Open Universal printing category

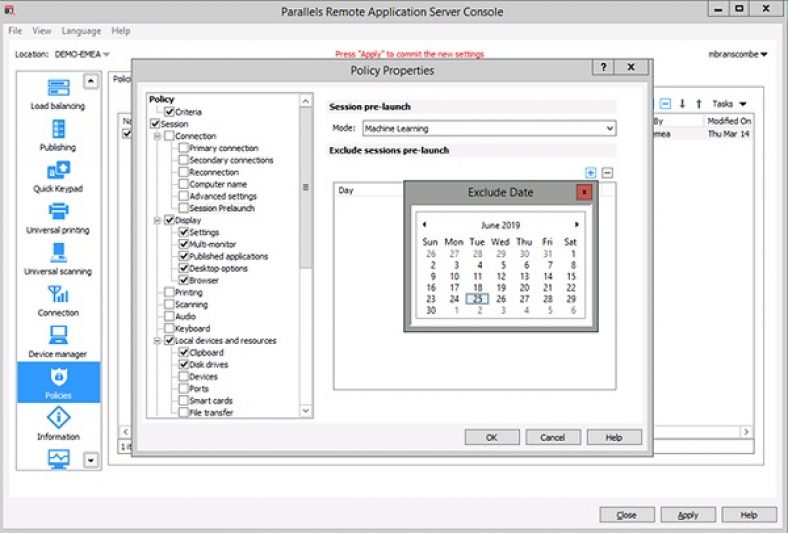pyautogui.click(x=58, y=218)
